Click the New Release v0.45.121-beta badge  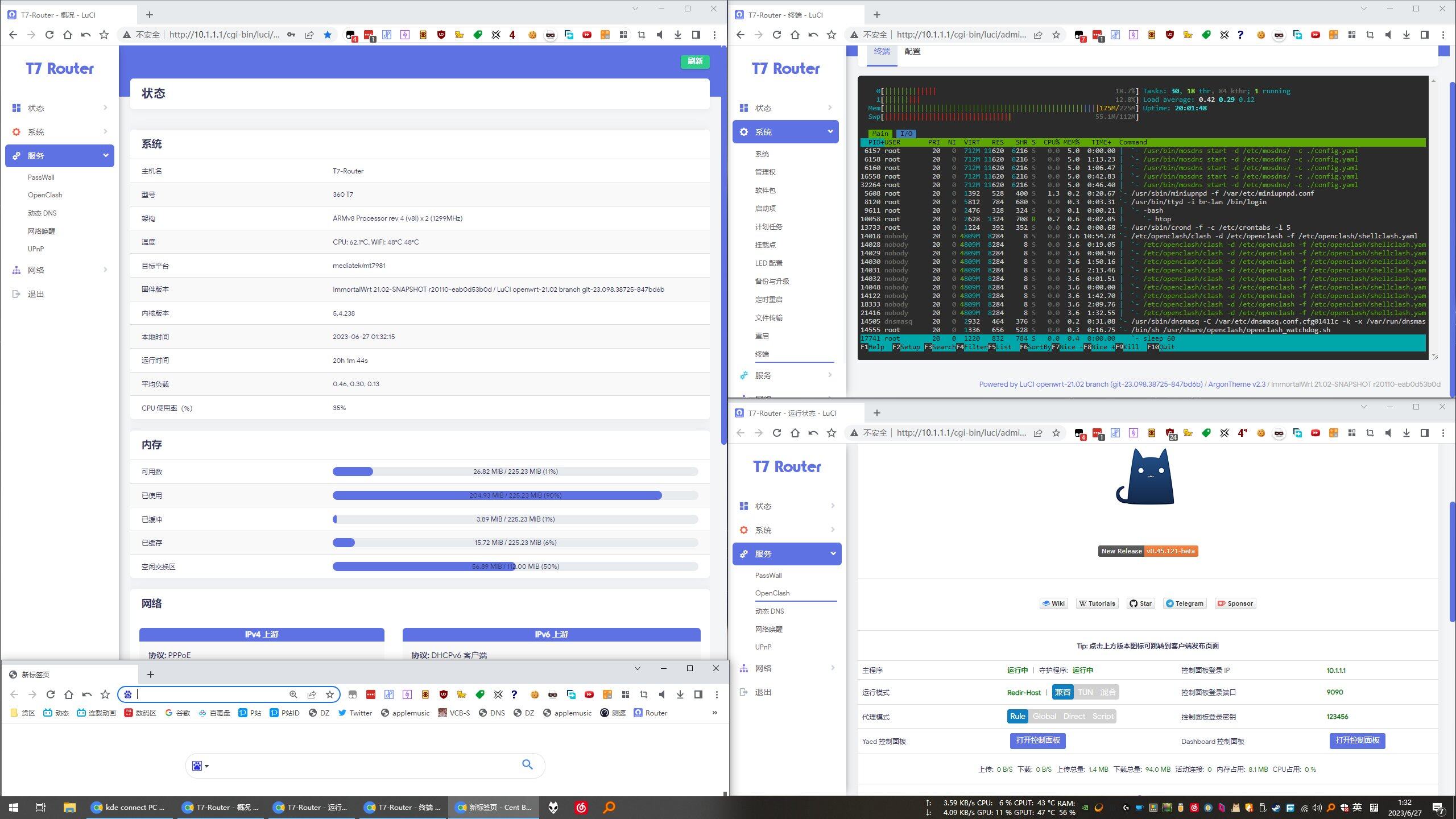pyautogui.click(x=1148, y=551)
